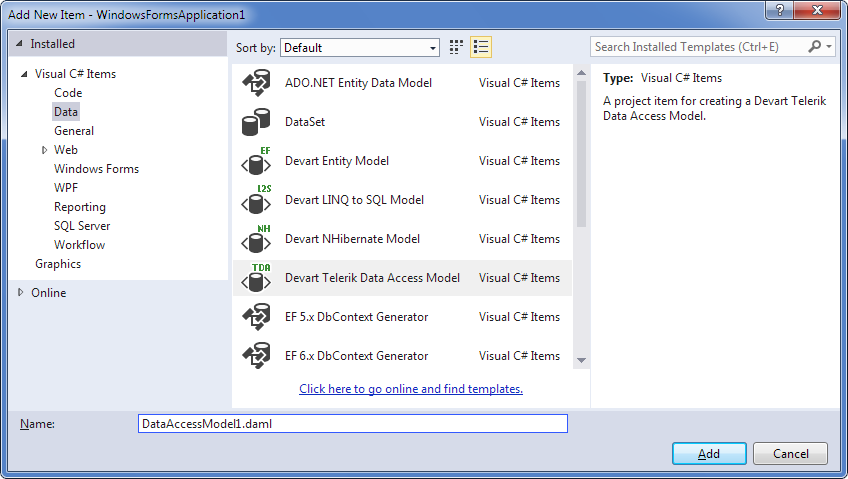Select 'ADO.NET Entity Data Model' text

pyautogui.click(x=359, y=83)
